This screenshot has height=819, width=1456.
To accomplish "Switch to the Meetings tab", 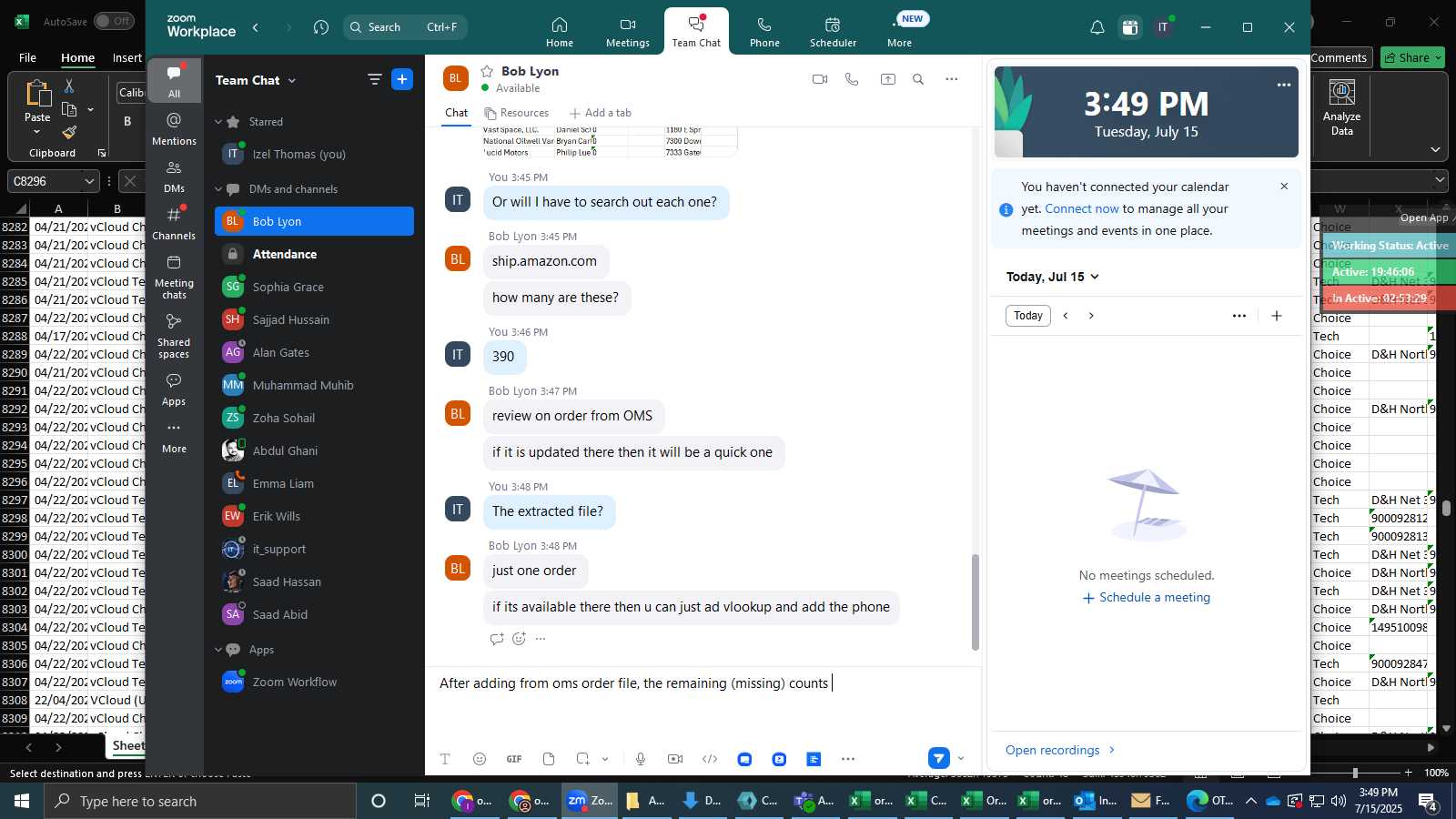I will [628, 31].
